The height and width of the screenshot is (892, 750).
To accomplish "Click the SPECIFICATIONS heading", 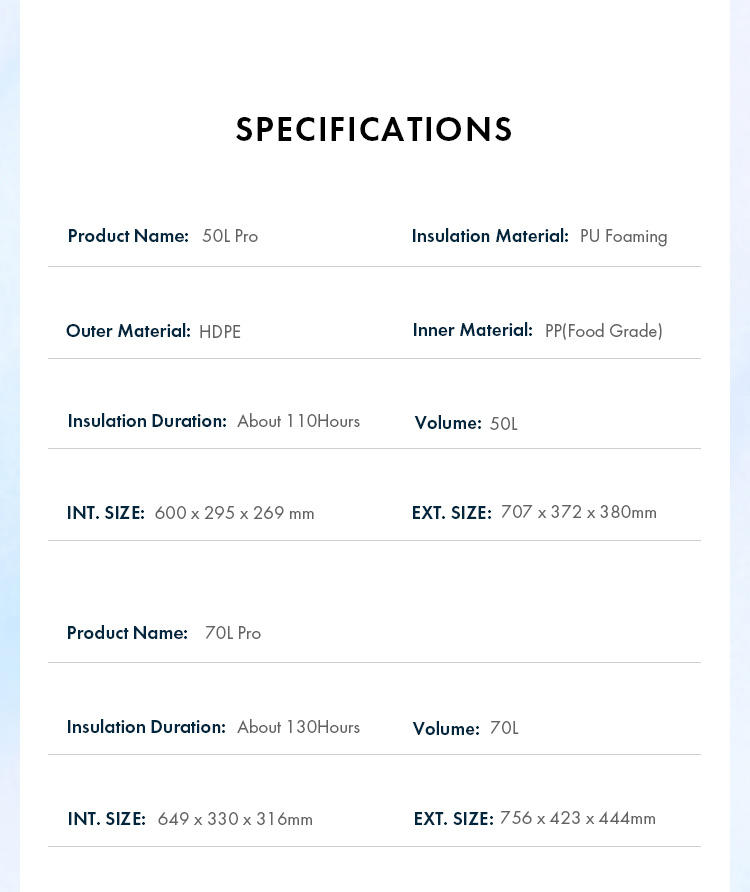I will click(374, 130).
